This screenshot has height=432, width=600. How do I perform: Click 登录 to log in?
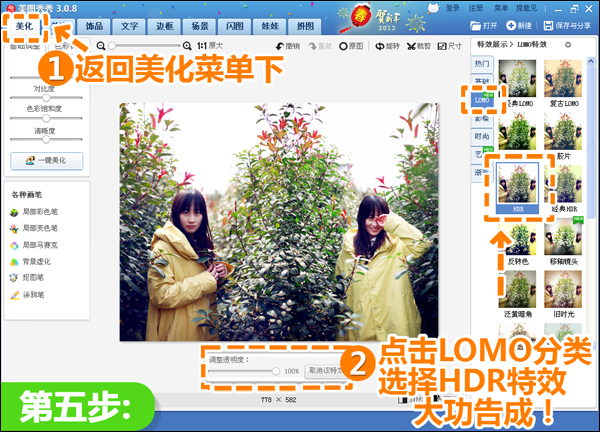[452, 8]
